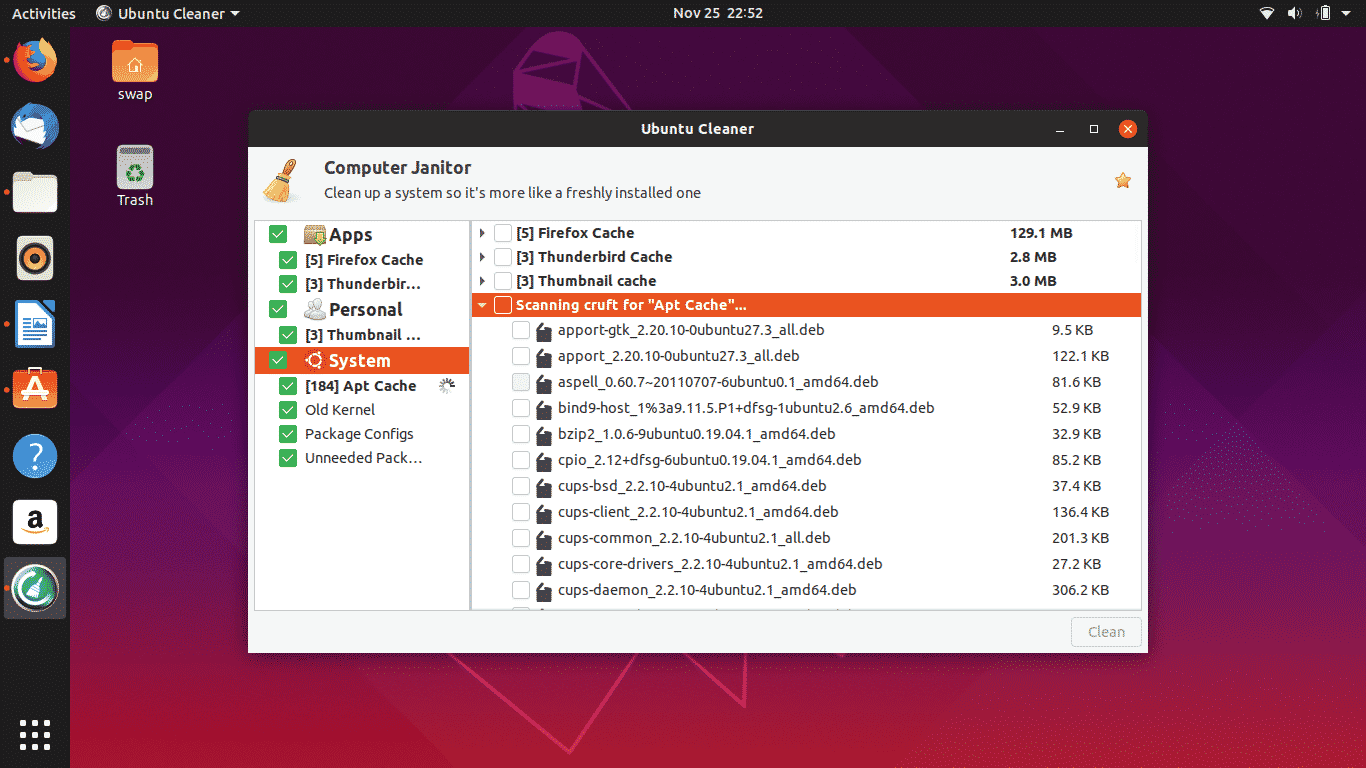1366x768 pixels.
Task: Expand the Thunderbird Cache entry
Action: click(x=482, y=256)
